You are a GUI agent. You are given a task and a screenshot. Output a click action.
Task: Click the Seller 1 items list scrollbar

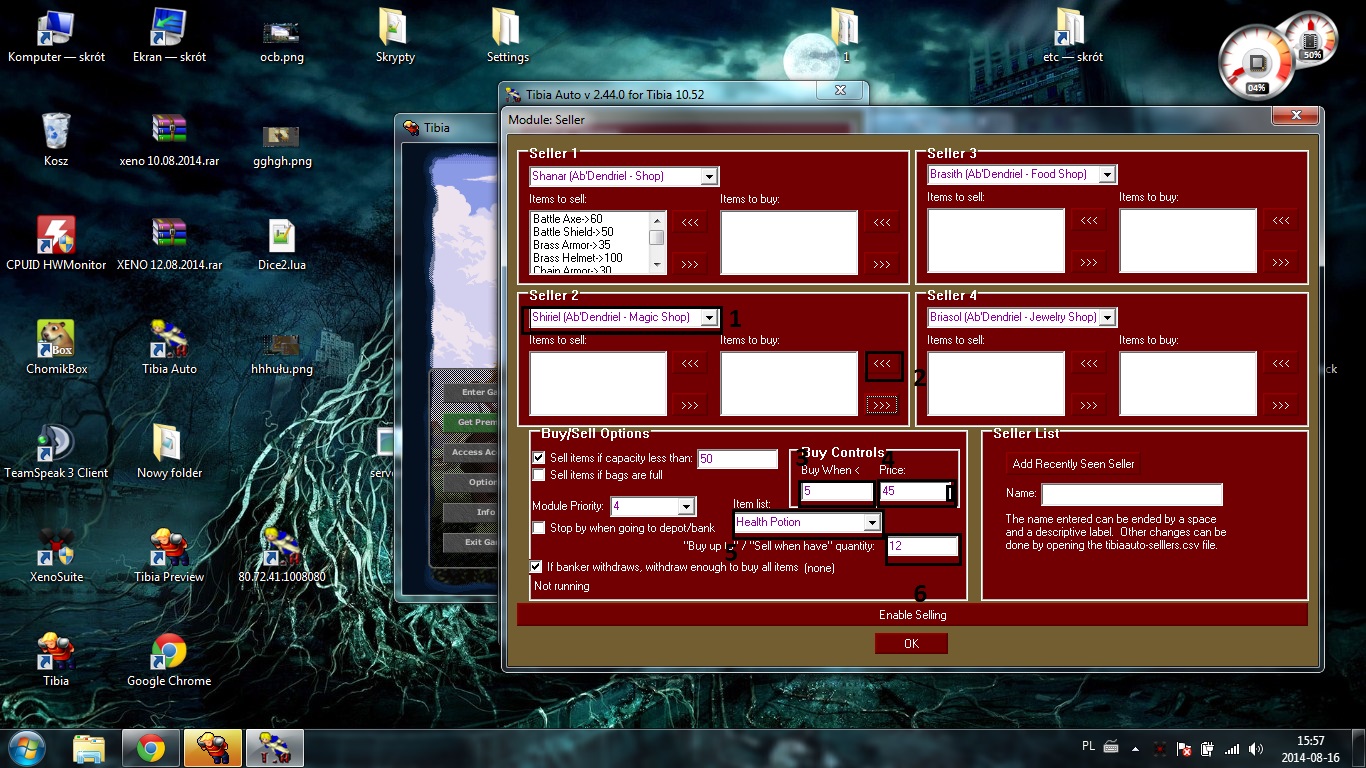click(657, 242)
